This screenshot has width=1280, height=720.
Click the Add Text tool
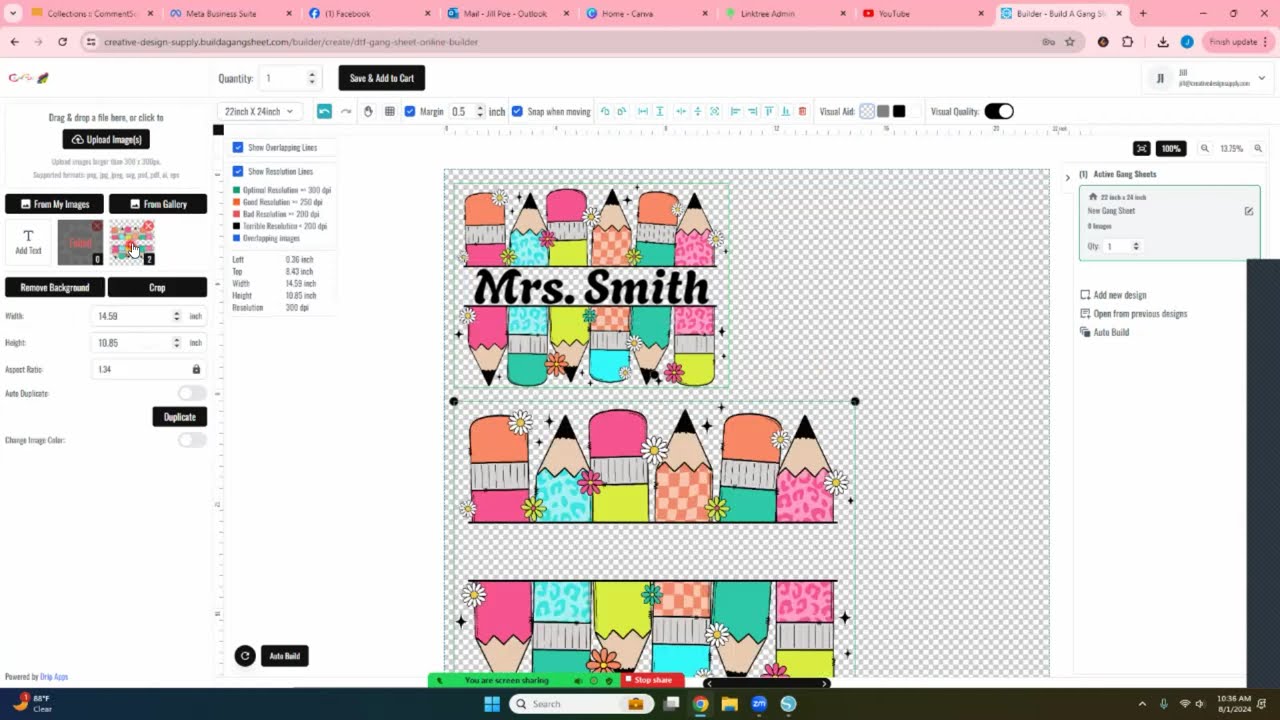[x=28, y=242]
